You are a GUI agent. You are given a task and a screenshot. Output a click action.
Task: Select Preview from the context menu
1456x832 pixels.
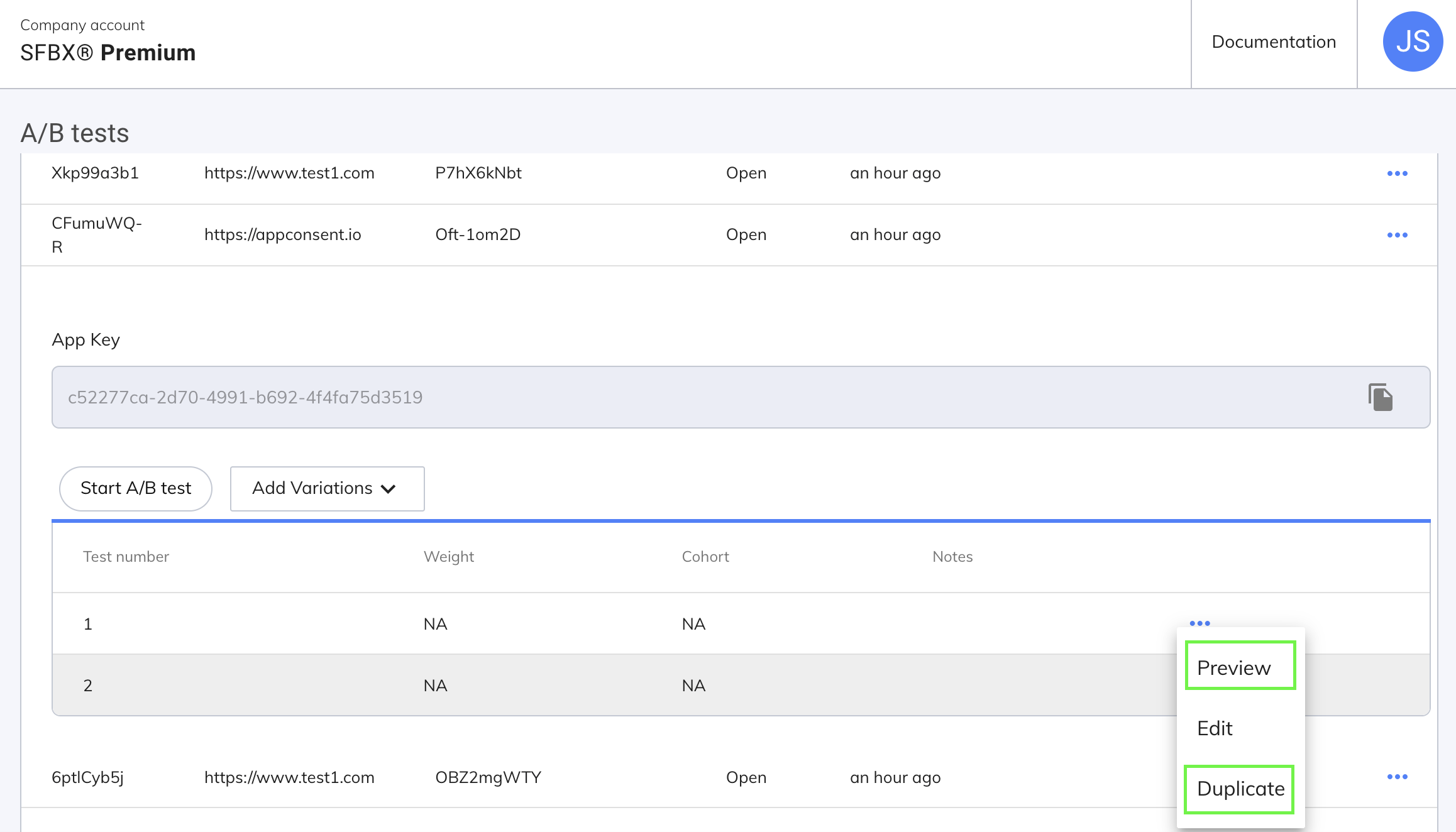(x=1233, y=667)
